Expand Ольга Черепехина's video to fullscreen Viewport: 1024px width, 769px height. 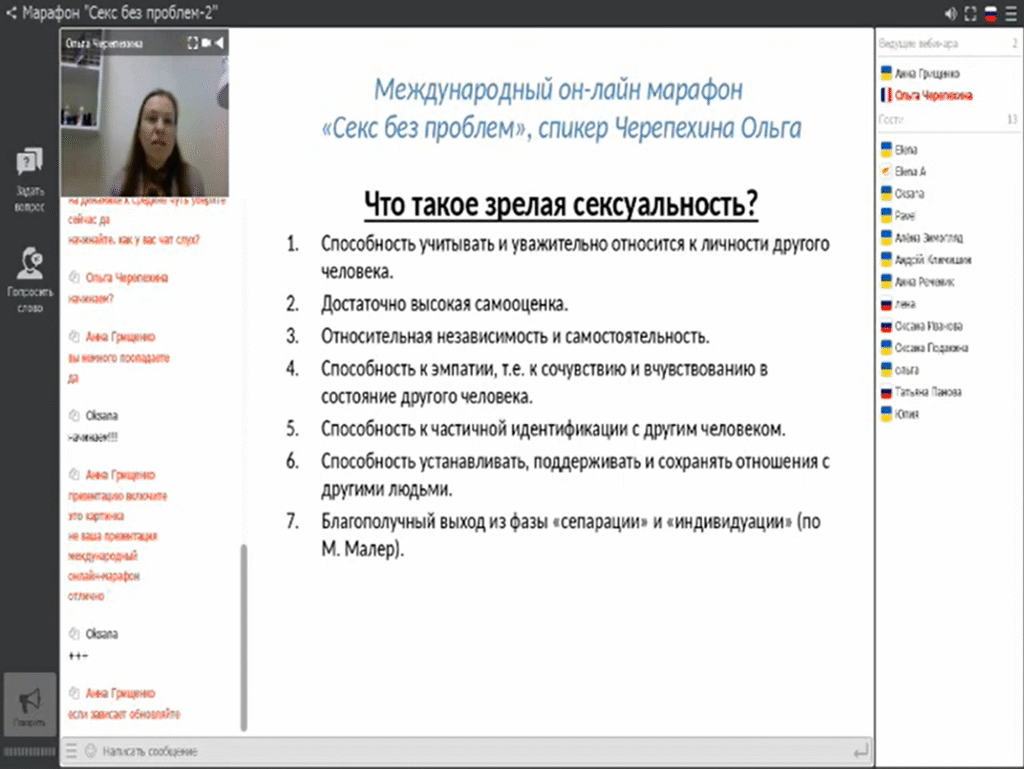tap(193, 43)
